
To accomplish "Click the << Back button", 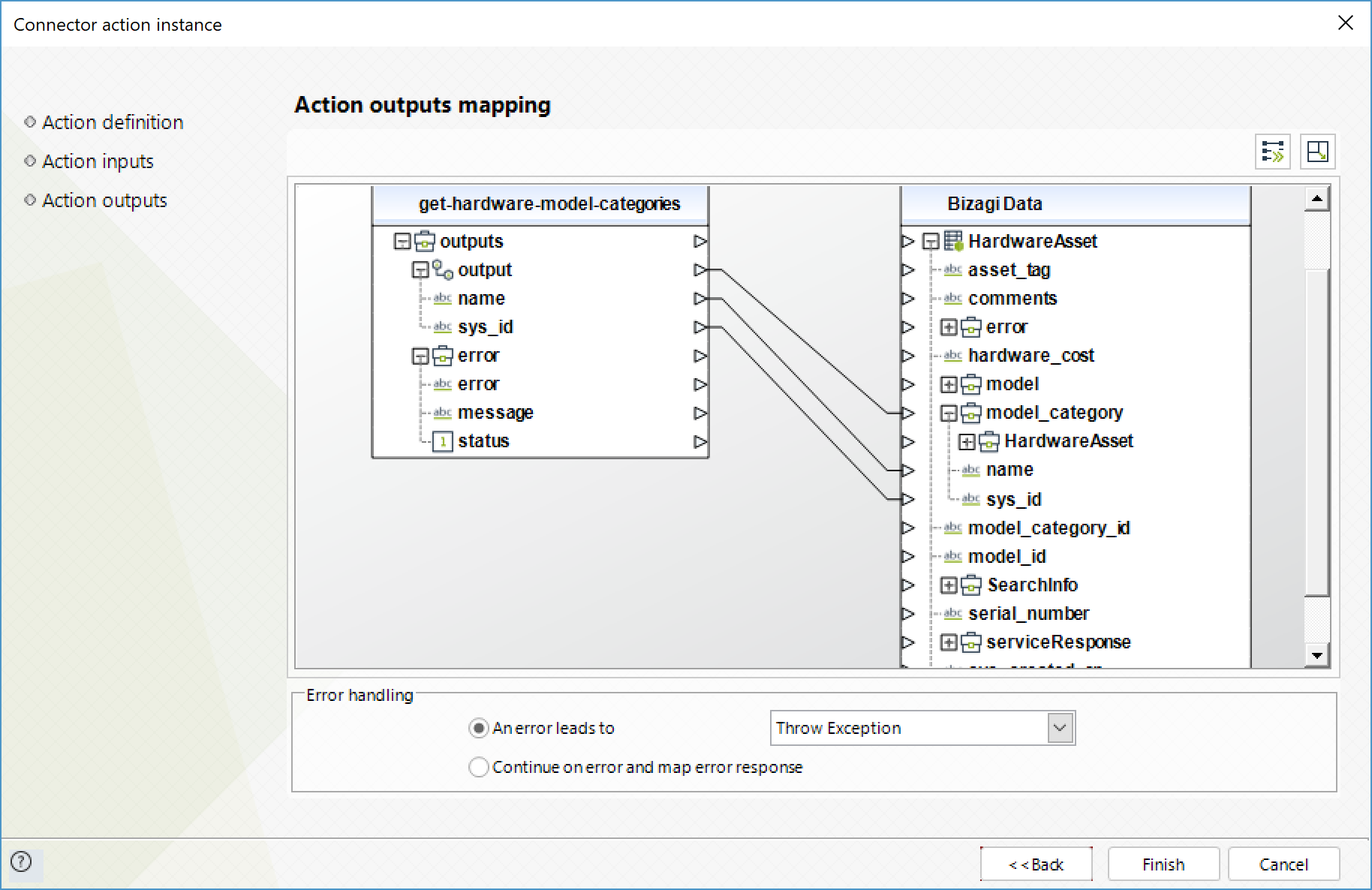I will [x=1036, y=864].
